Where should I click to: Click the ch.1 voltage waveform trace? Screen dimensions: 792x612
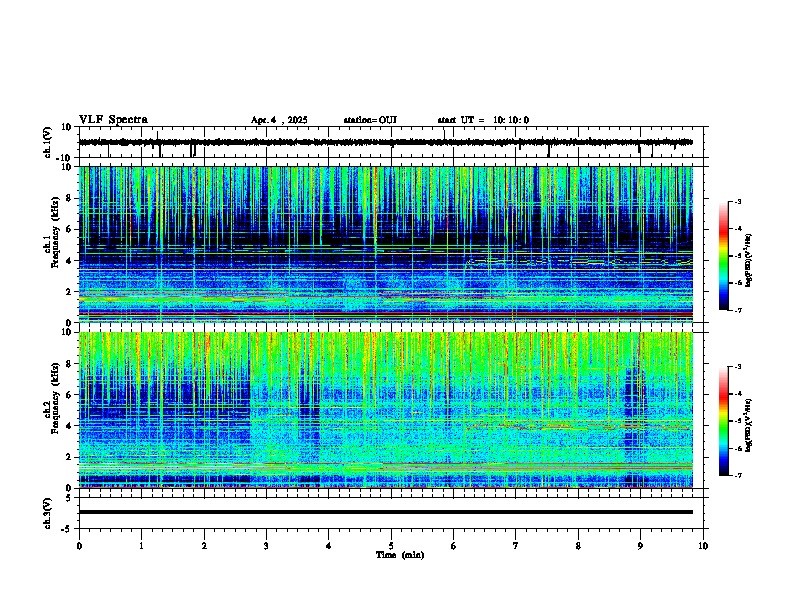point(385,142)
